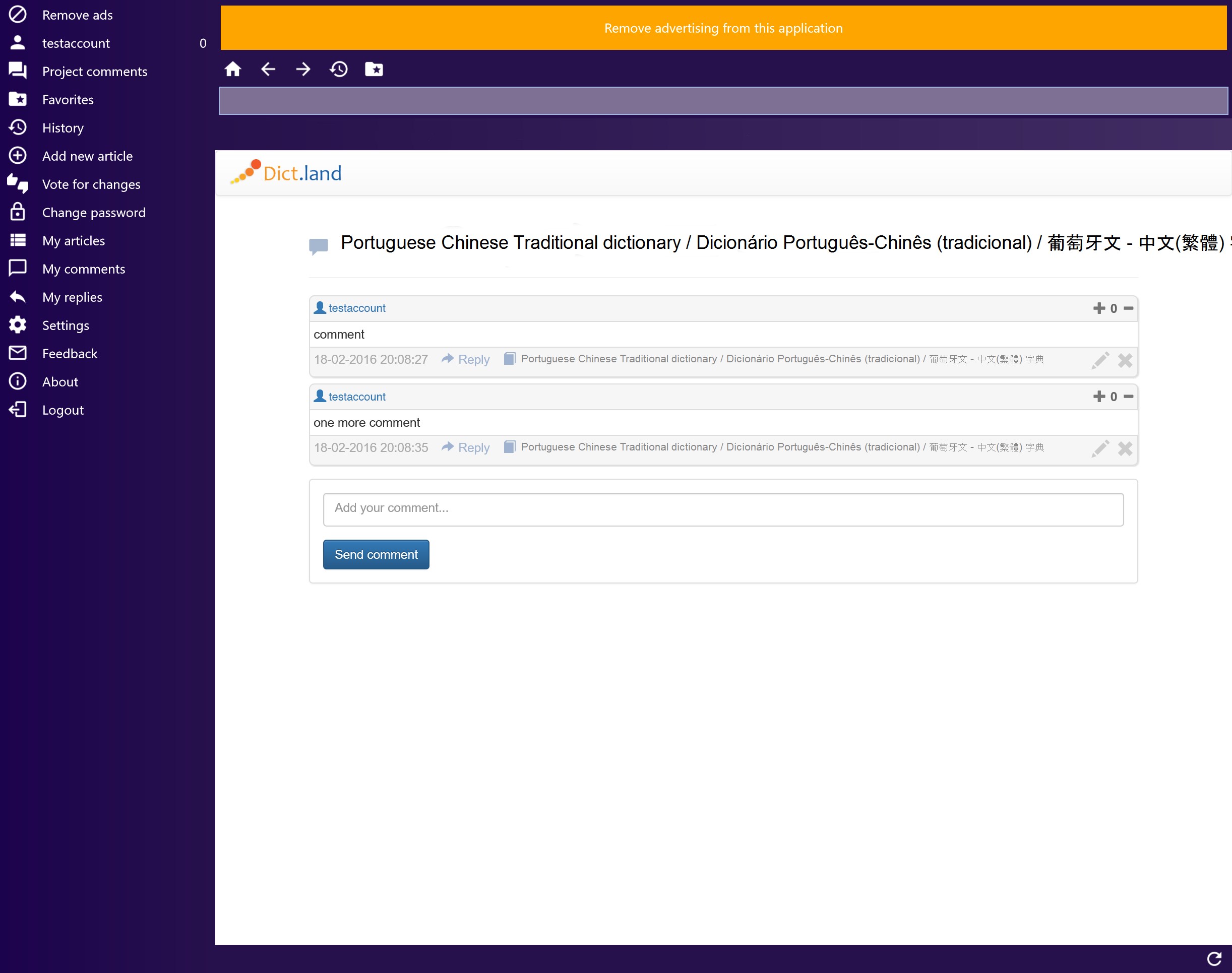The image size is (1232, 973).
Task: Choose Add new article in sidebar
Action: [x=87, y=156]
